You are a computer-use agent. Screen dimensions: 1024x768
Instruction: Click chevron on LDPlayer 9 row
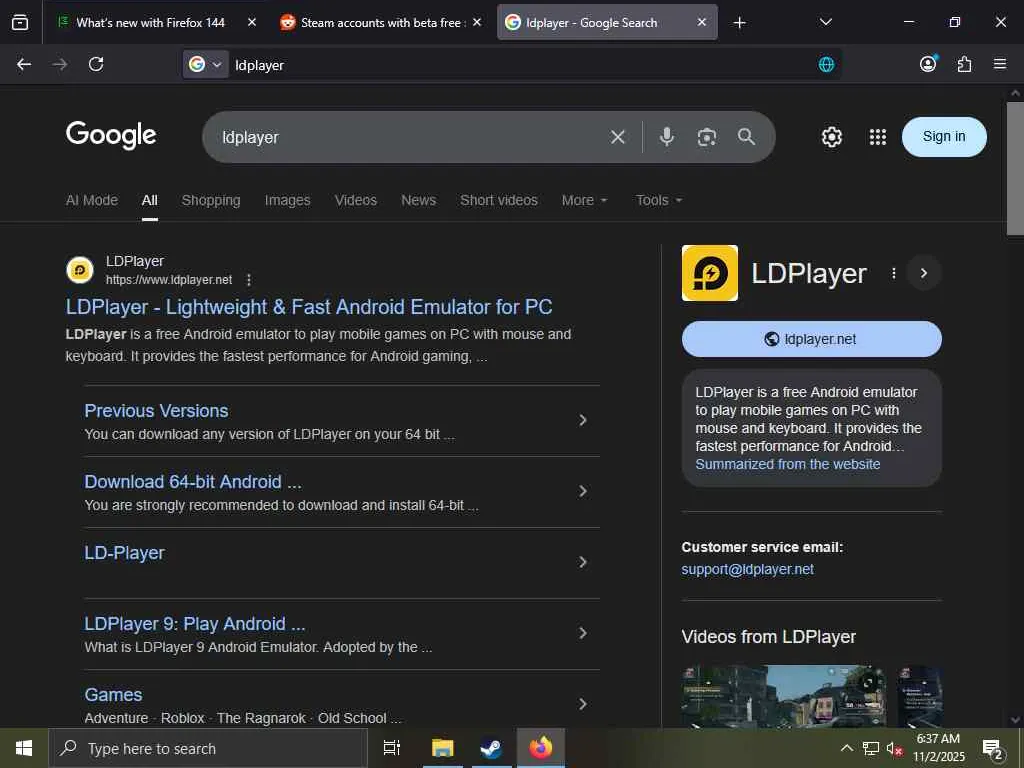tap(583, 633)
